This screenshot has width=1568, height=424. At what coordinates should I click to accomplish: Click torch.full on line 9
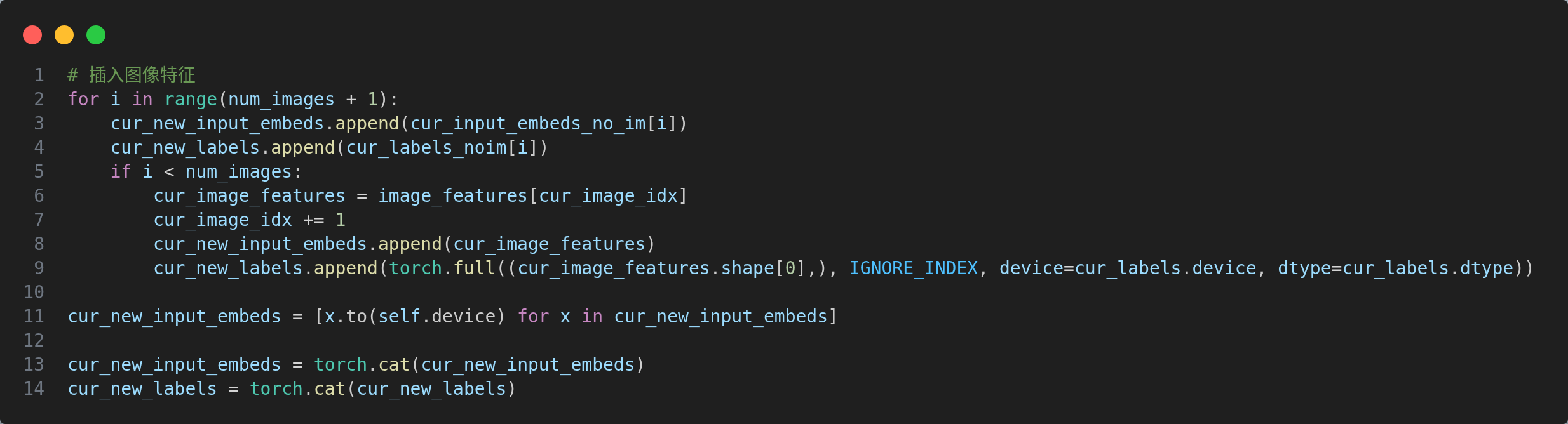pos(442,268)
